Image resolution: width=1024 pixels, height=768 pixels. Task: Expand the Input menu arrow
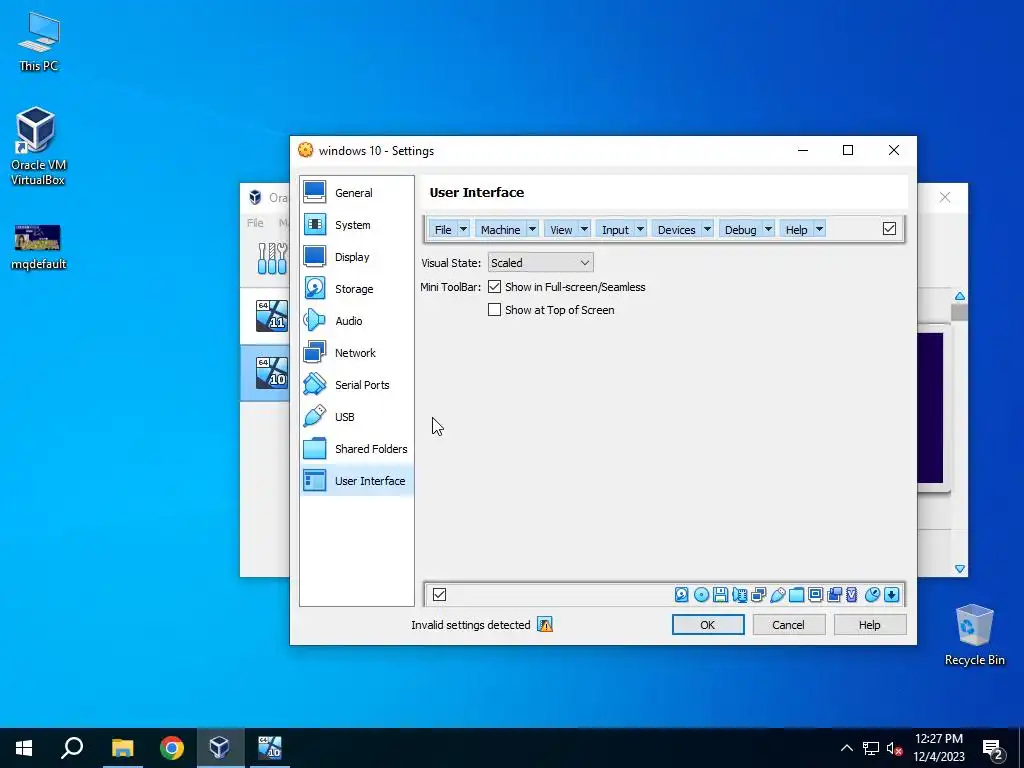[x=641, y=229]
